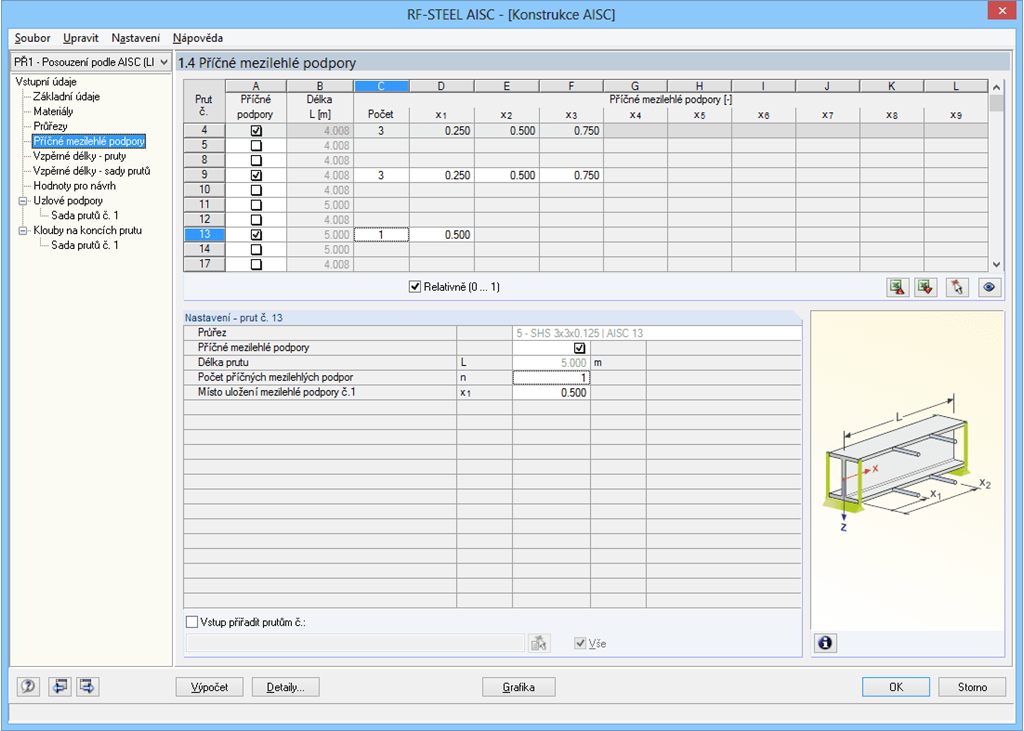Click the table scrollbar down arrow
The width and height of the screenshot is (1024, 731).
tap(996, 265)
